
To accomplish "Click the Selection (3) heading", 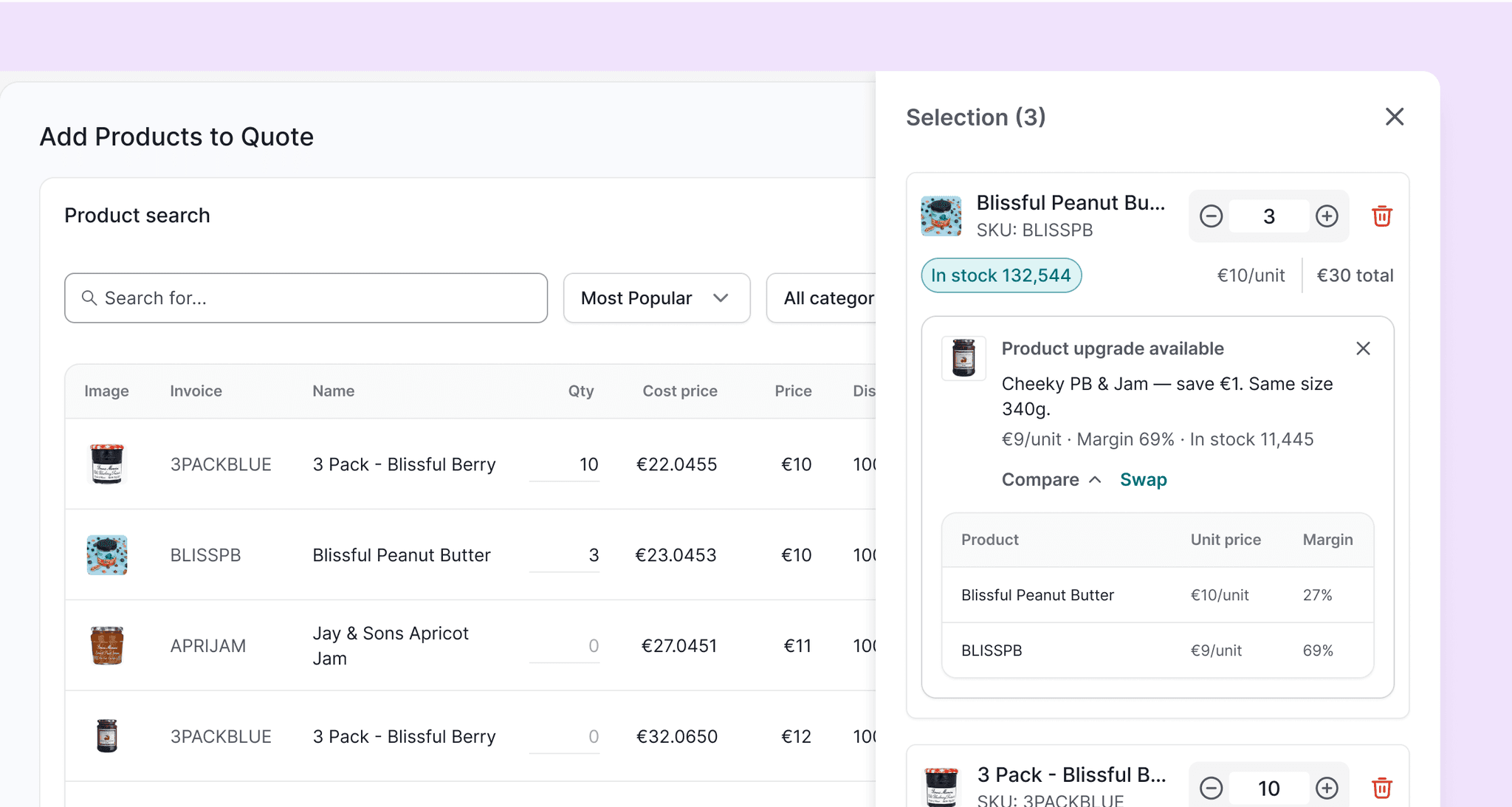I will click(x=975, y=117).
